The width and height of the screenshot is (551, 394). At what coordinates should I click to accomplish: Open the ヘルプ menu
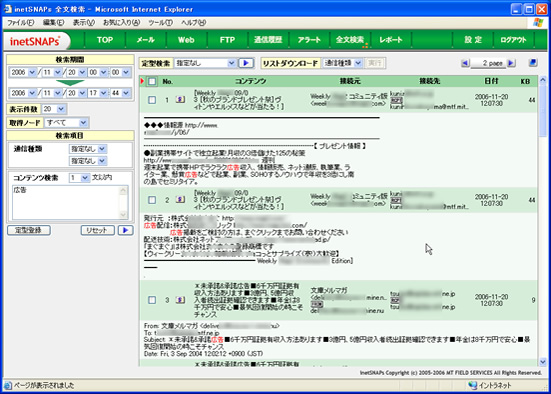pyautogui.click(x=193, y=22)
